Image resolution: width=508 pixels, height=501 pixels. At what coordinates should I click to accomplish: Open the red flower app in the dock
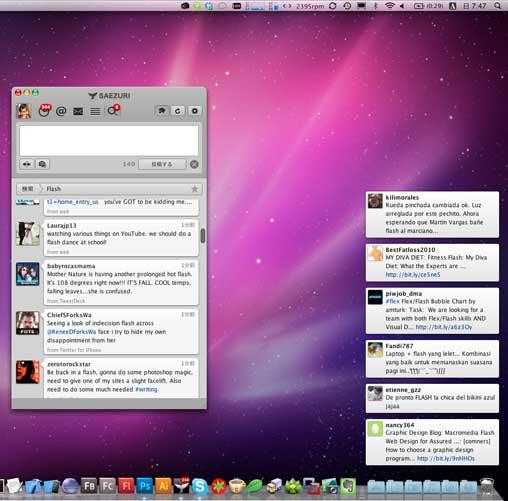(219, 486)
